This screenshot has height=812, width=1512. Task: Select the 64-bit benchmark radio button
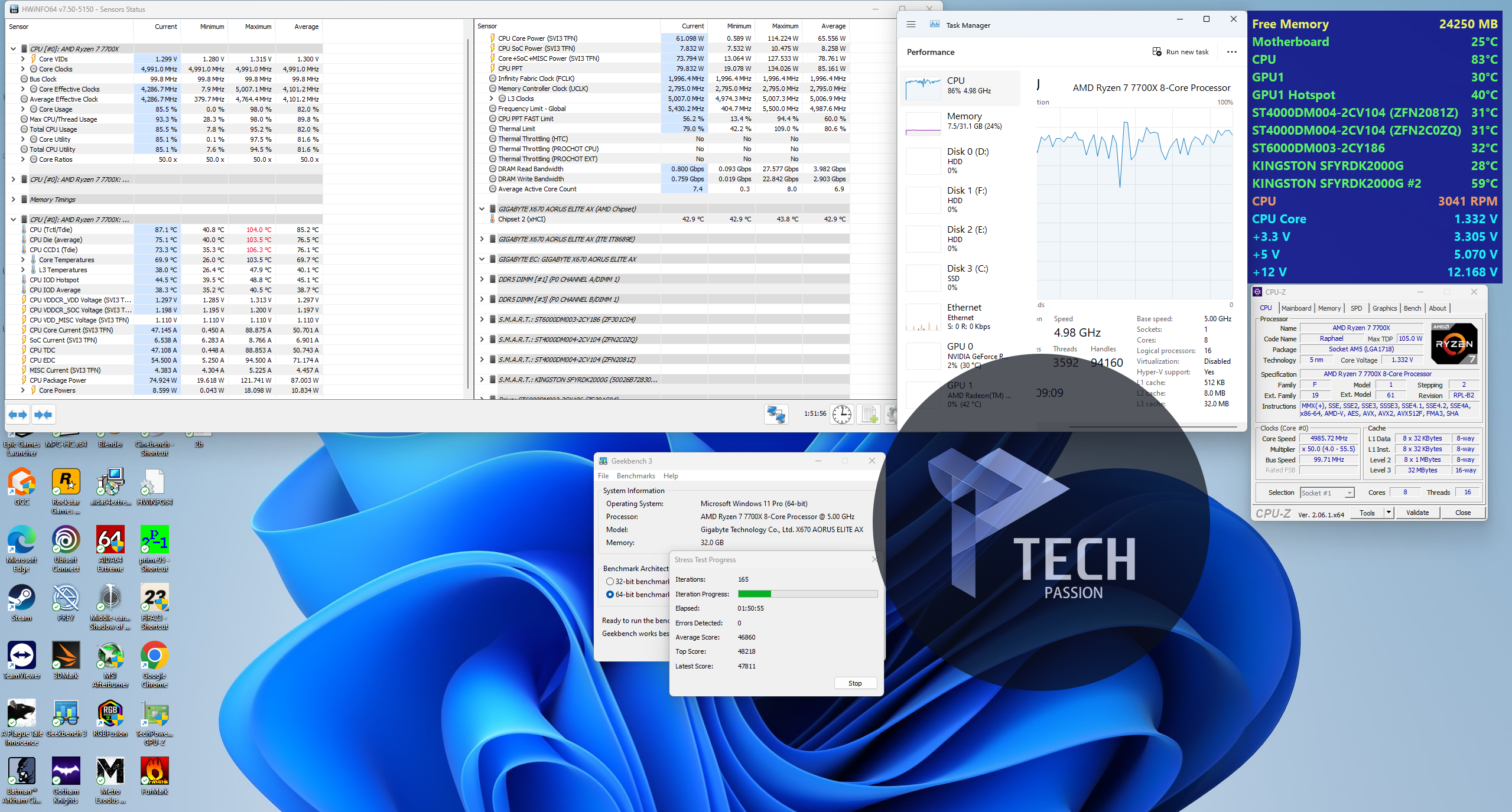point(610,595)
